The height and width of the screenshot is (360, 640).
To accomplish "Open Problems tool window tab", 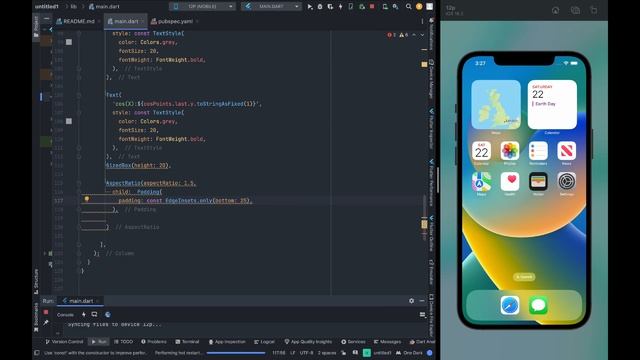I will tap(153, 342).
